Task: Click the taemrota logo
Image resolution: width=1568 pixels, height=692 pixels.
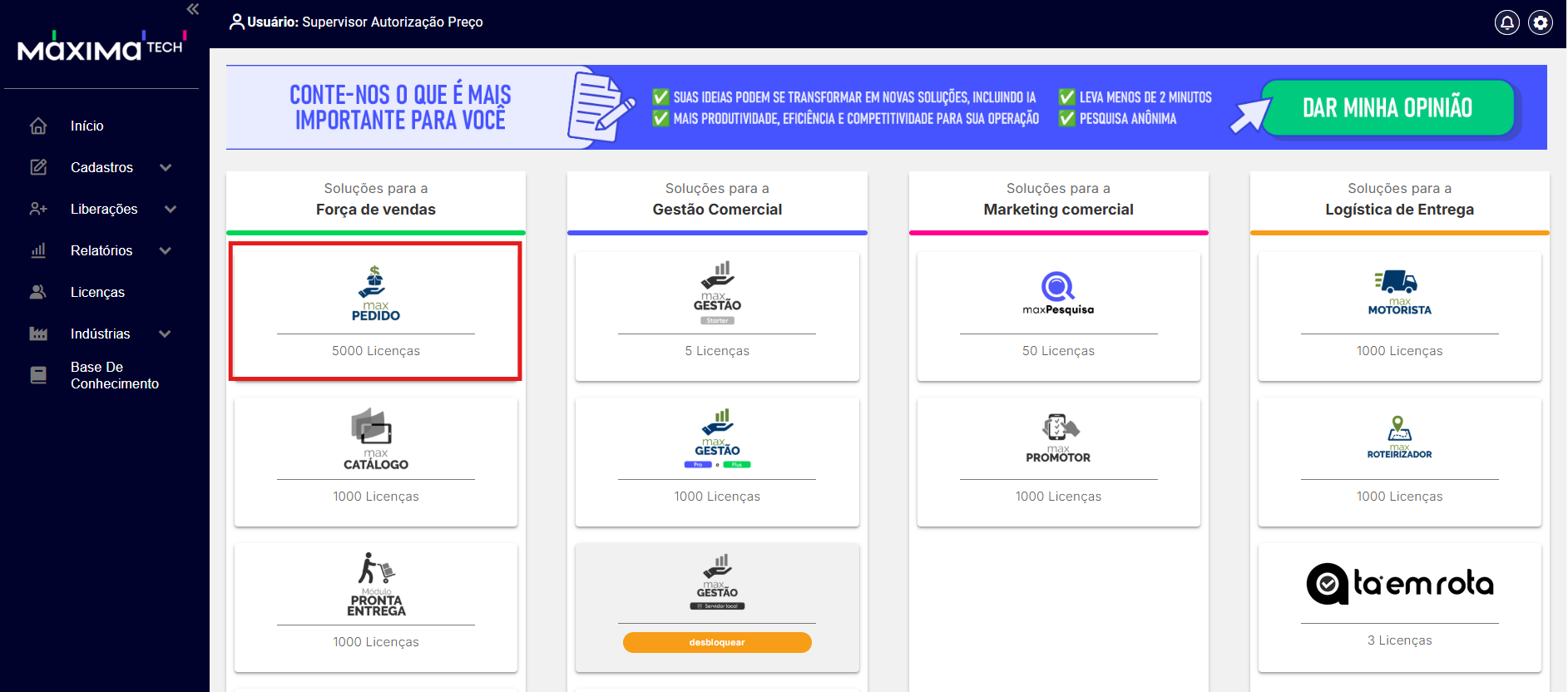Action: point(1399,583)
